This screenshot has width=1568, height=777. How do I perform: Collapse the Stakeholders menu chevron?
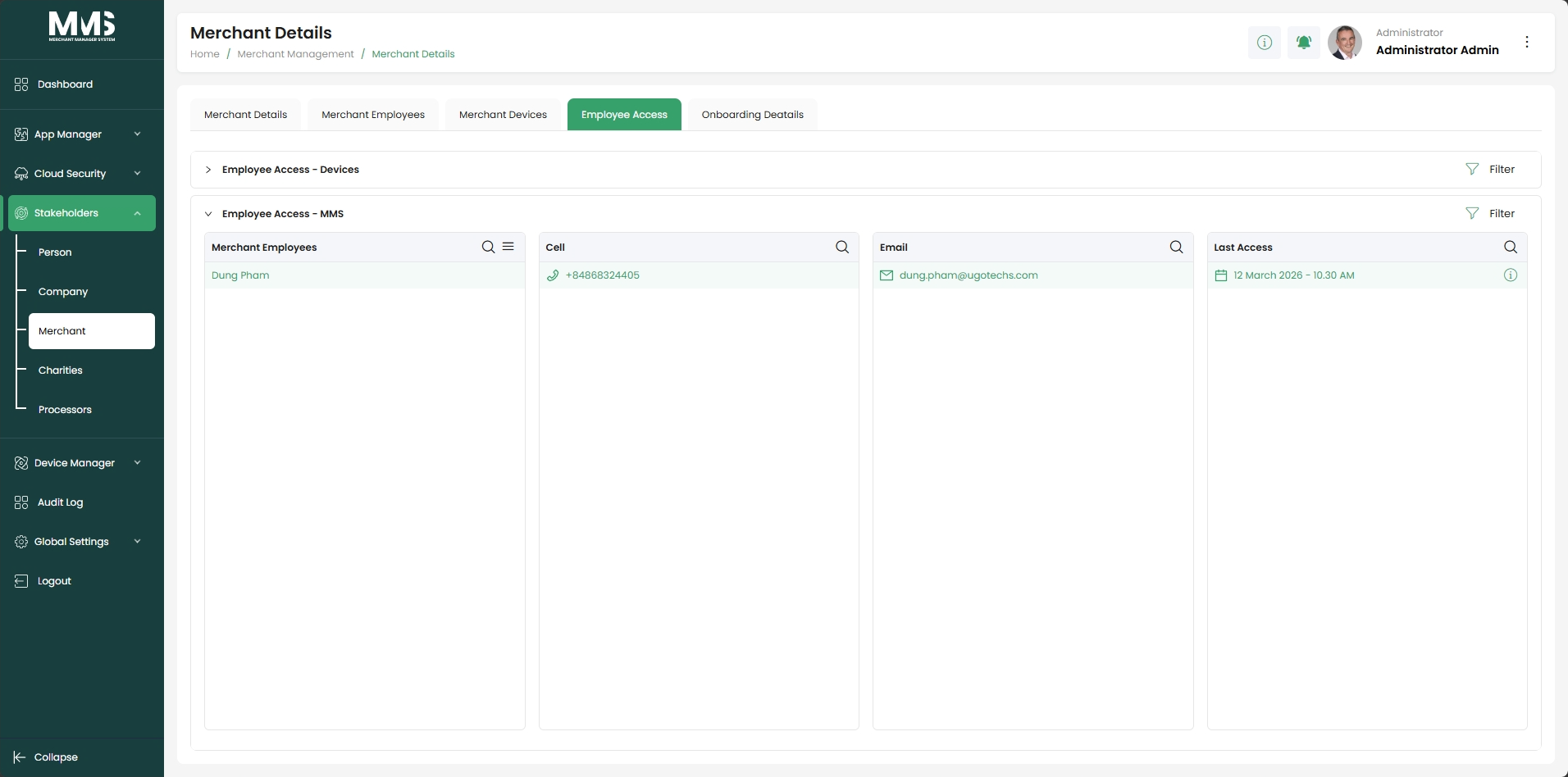[137, 213]
